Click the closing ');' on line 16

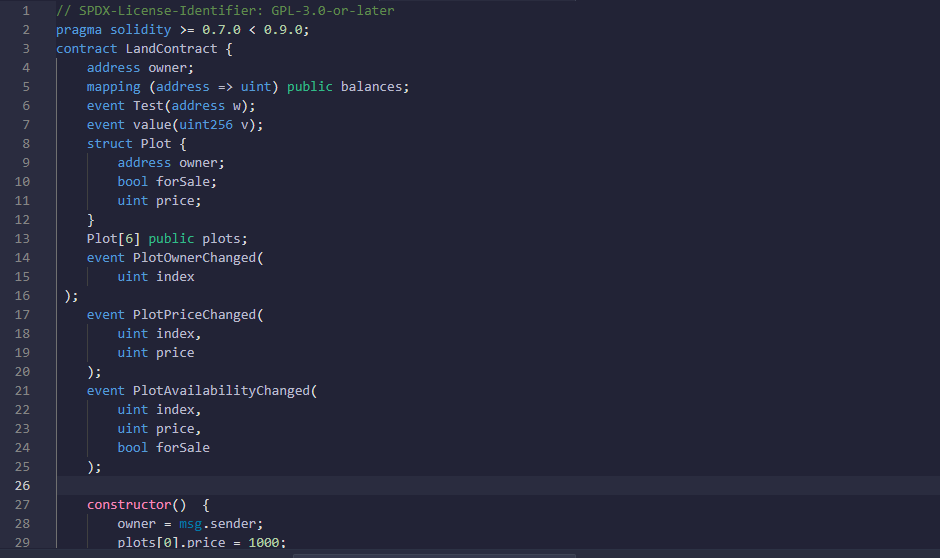click(71, 296)
